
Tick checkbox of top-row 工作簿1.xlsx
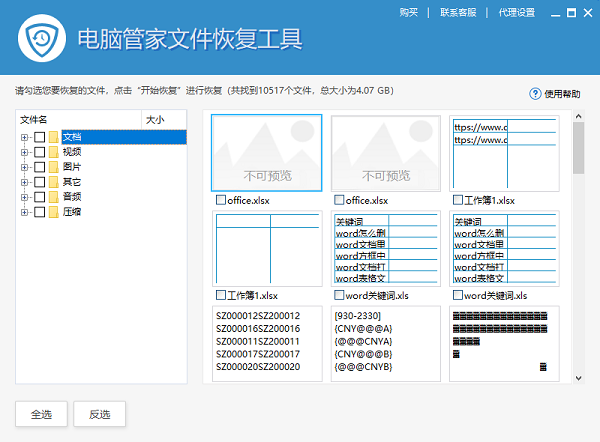(458, 200)
